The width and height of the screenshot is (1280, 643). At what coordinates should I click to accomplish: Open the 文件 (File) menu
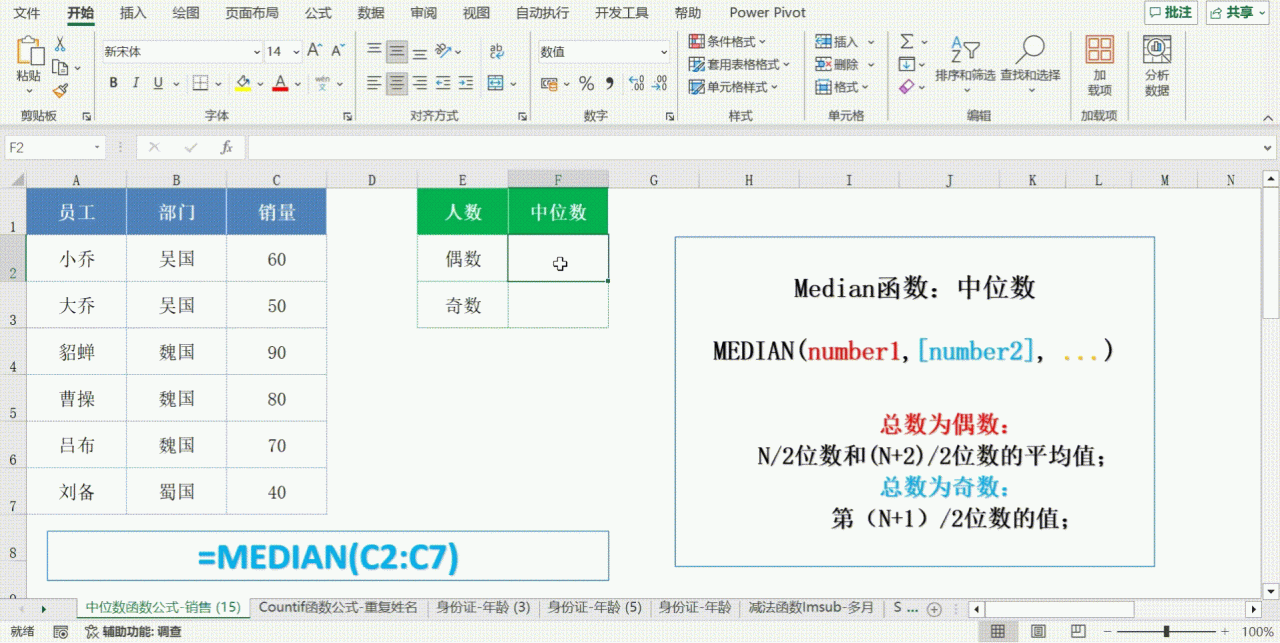(x=27, y=13)
